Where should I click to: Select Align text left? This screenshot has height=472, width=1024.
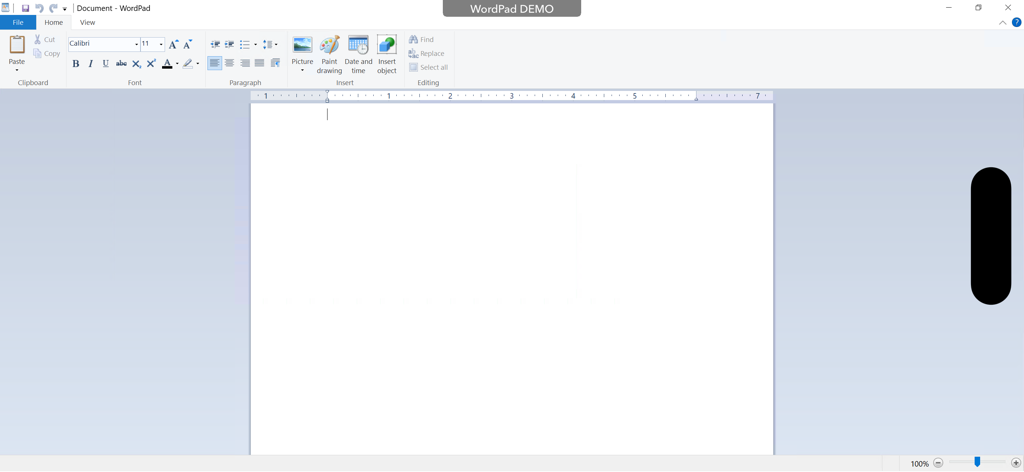coord(215,63)
